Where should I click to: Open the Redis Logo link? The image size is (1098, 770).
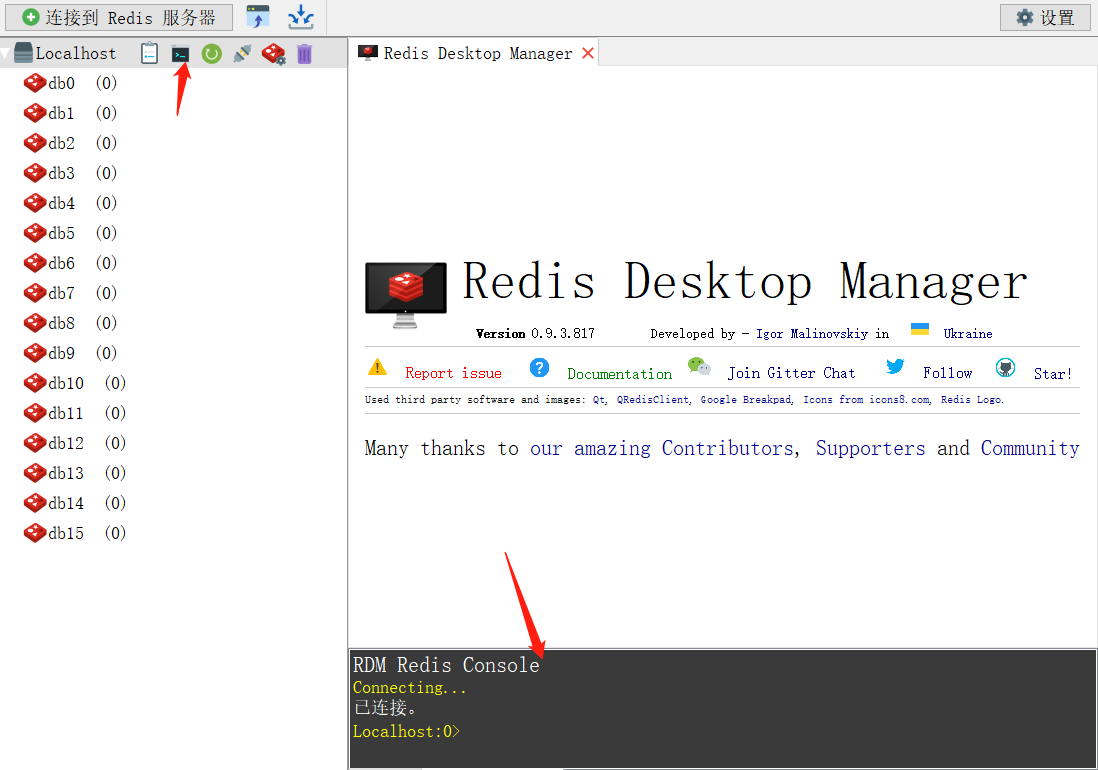pyautogui.click(x=972, y=400)
